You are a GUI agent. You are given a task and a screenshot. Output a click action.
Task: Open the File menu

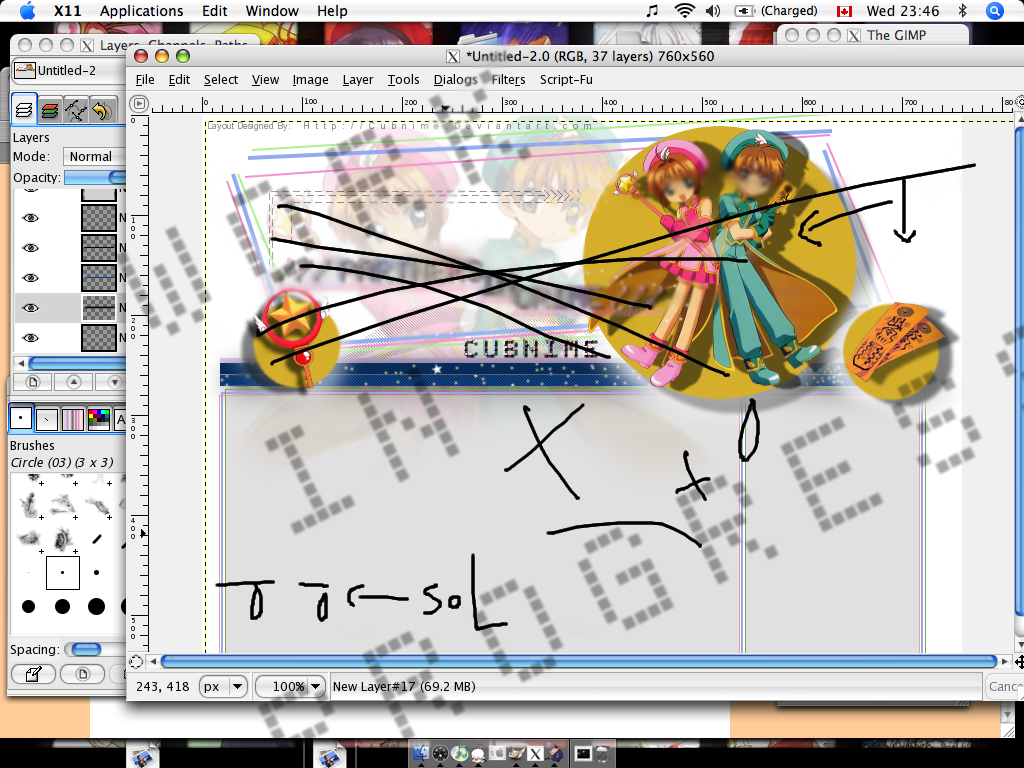coord(145,80)
